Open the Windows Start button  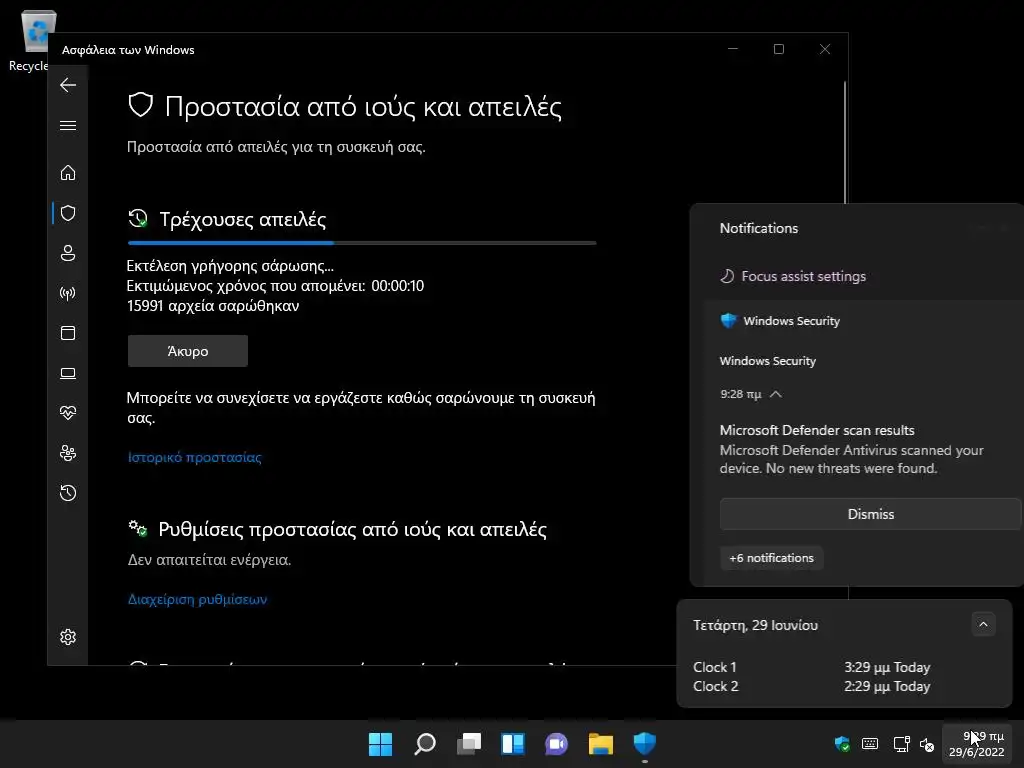click(380, 744)
